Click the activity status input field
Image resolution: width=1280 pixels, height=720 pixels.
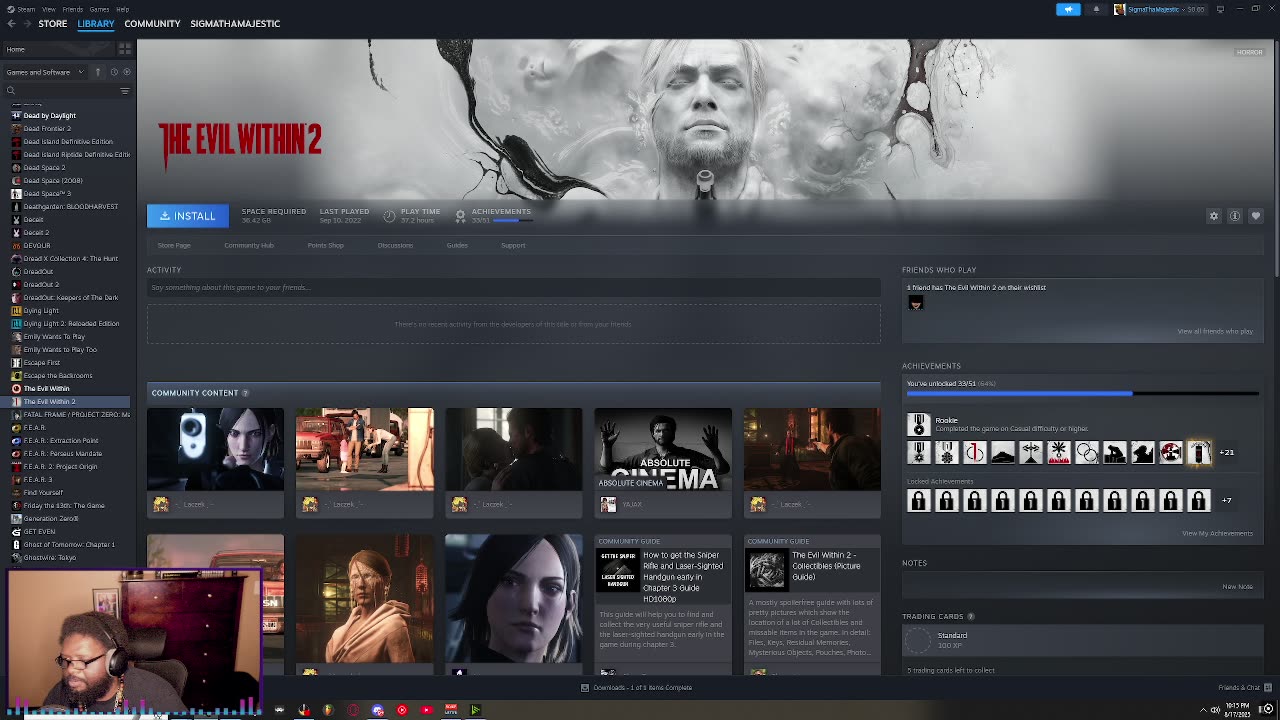tap(514, 288)
